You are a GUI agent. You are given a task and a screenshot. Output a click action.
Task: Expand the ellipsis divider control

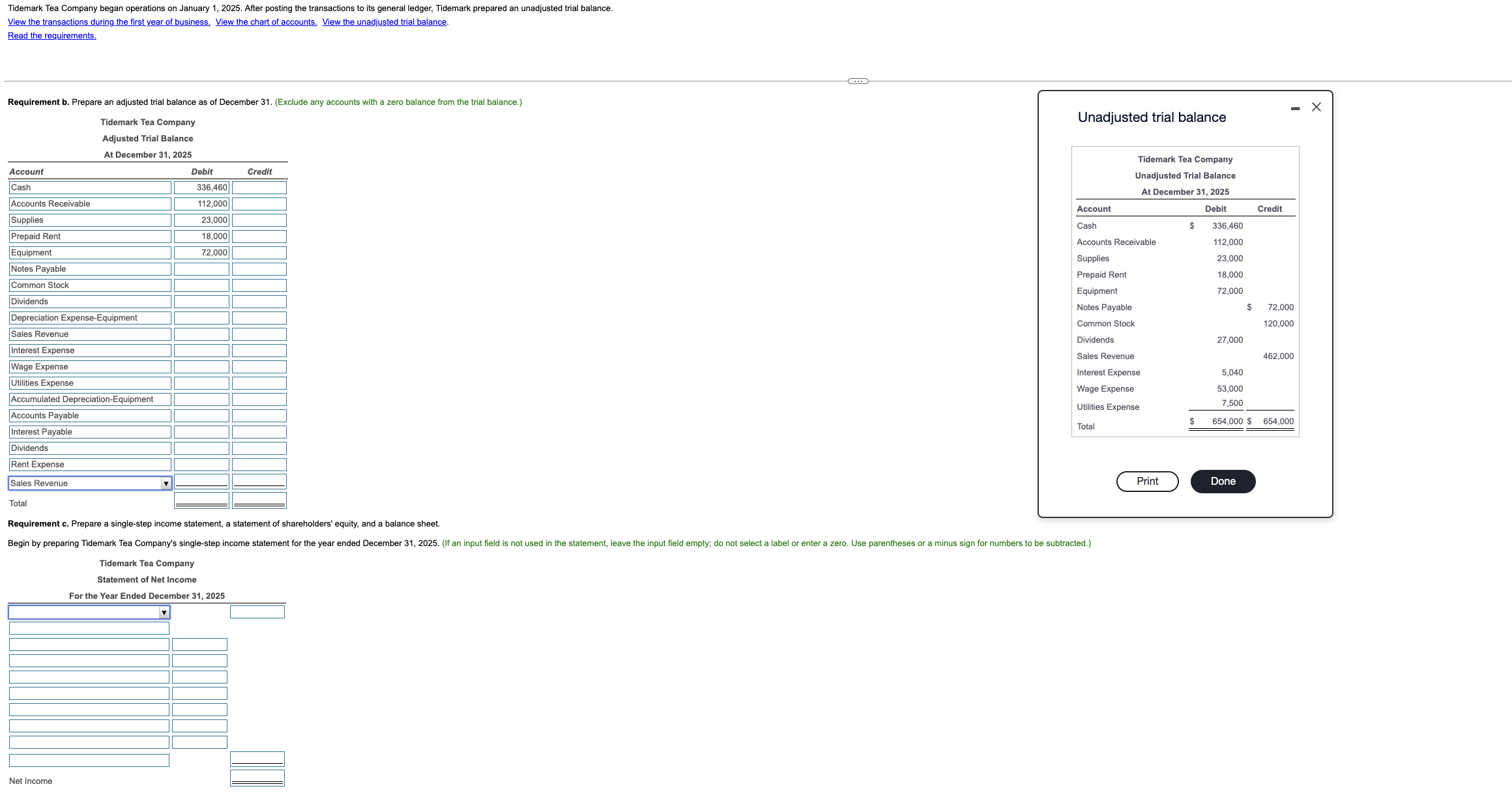point(859,81)
